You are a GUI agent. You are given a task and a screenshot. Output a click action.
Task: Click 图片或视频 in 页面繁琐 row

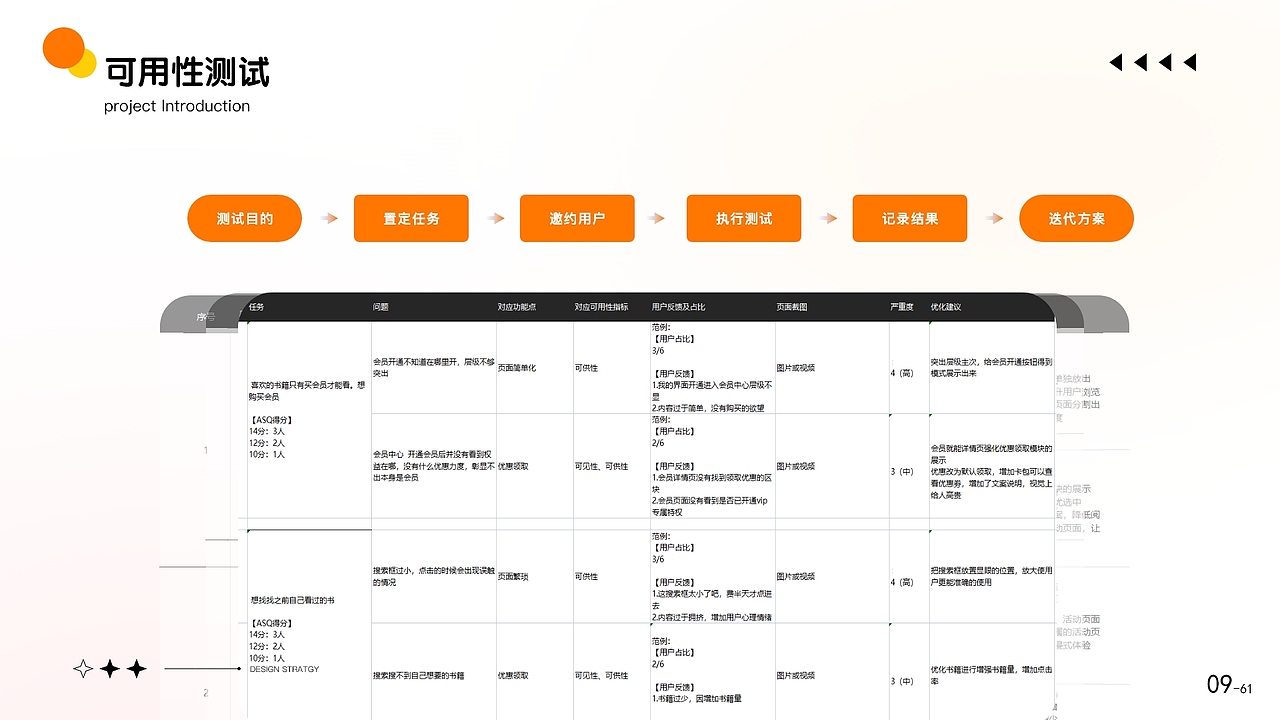click(x=796, y=577)
